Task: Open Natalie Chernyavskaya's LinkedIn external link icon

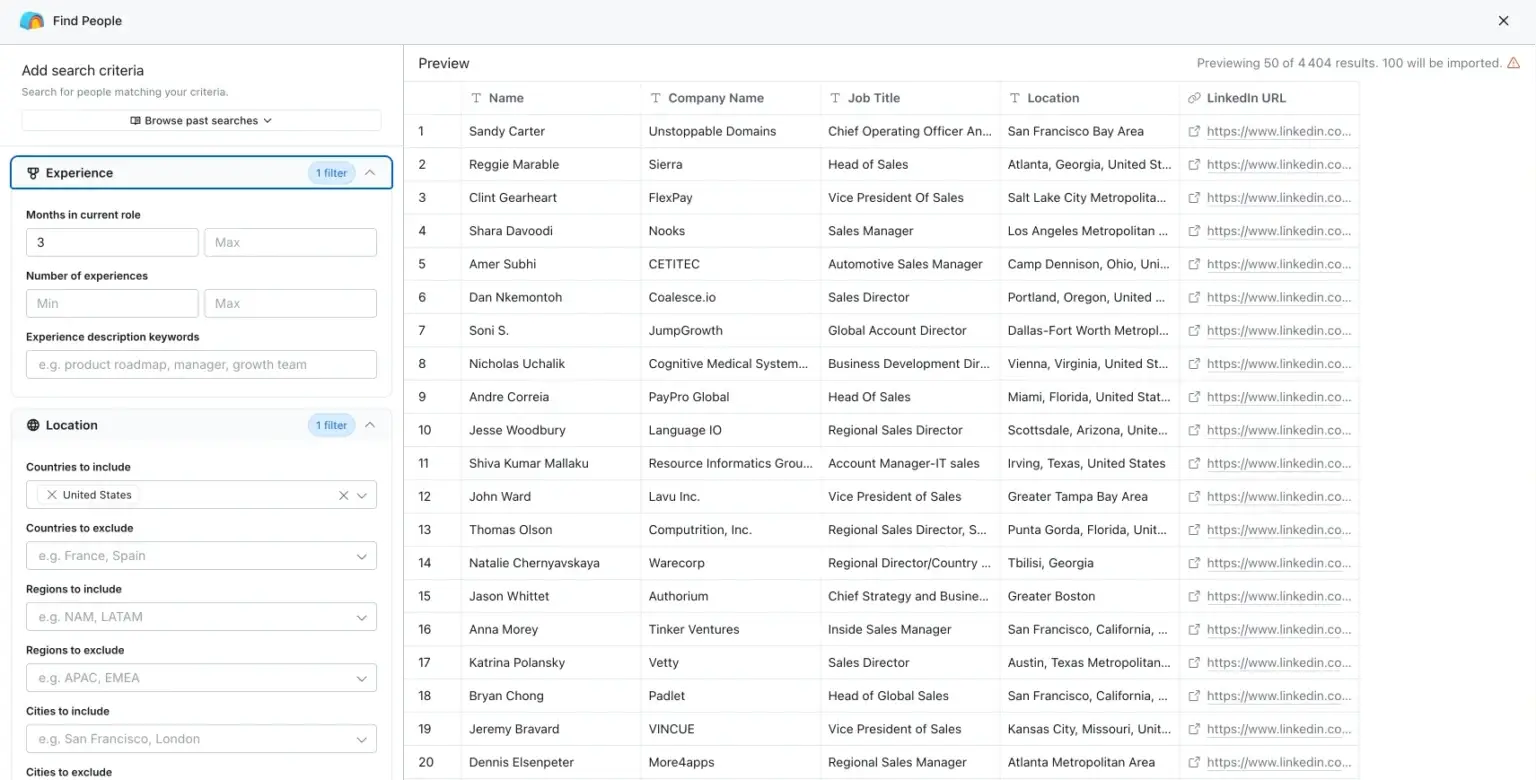Action: click(x=1193, y=563)
